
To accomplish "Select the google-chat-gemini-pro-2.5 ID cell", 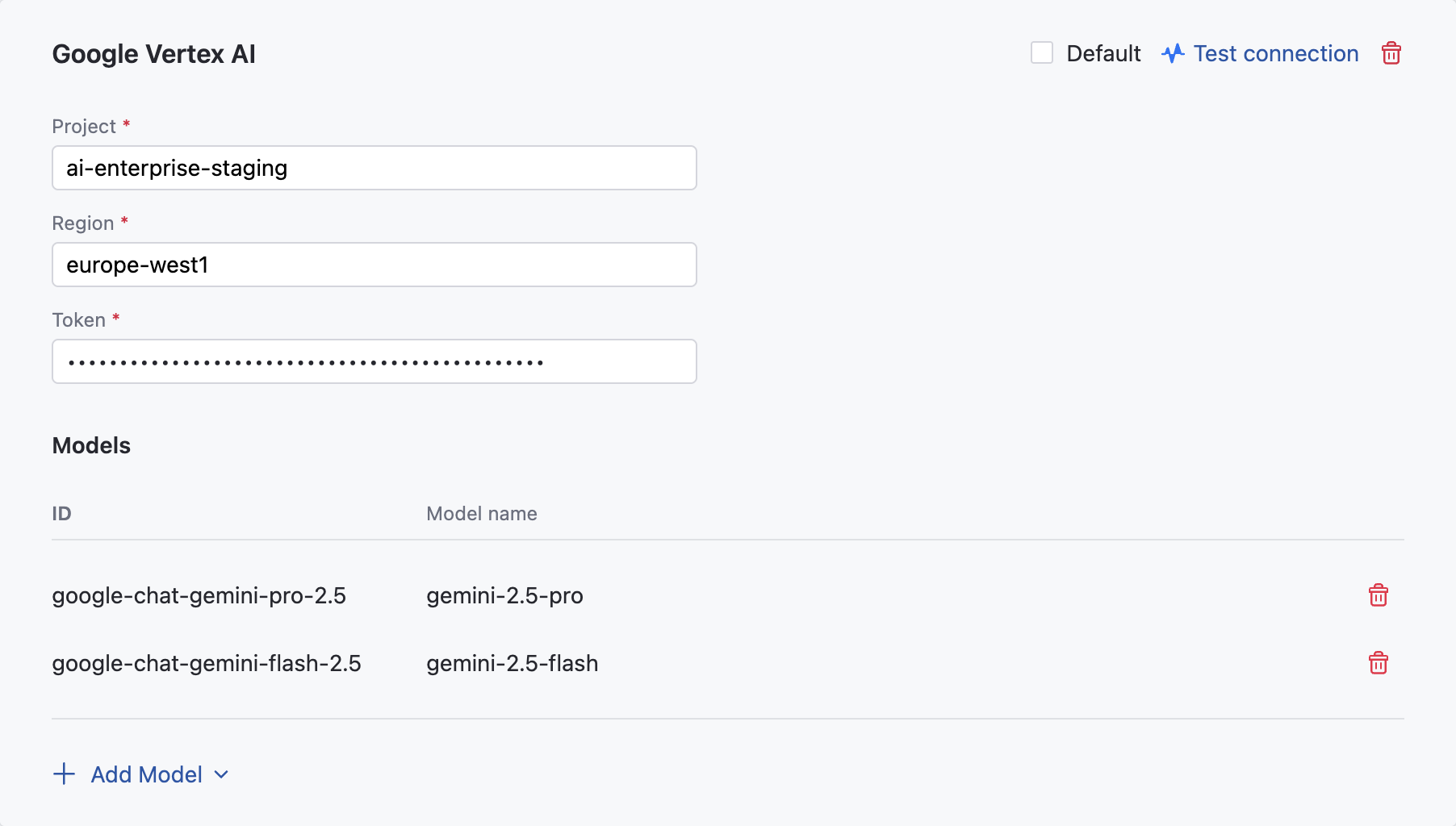I will point(199,595).
